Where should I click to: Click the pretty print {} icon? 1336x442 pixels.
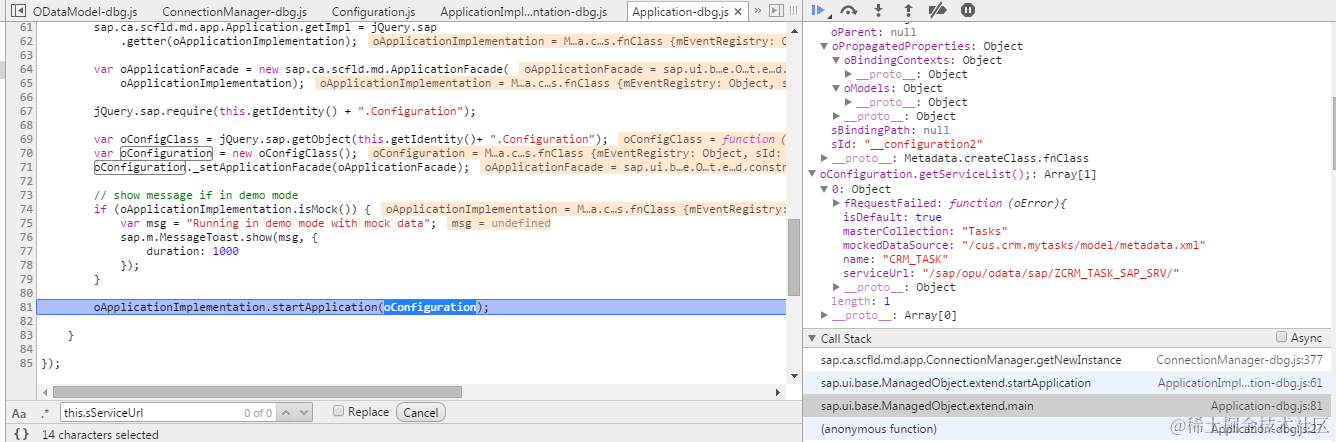pyautogui.click(x=20, y=434)
